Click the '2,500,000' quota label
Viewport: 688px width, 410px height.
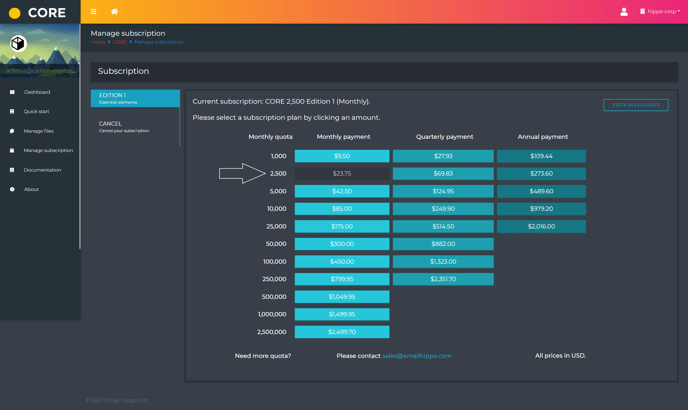coord(272,331)
